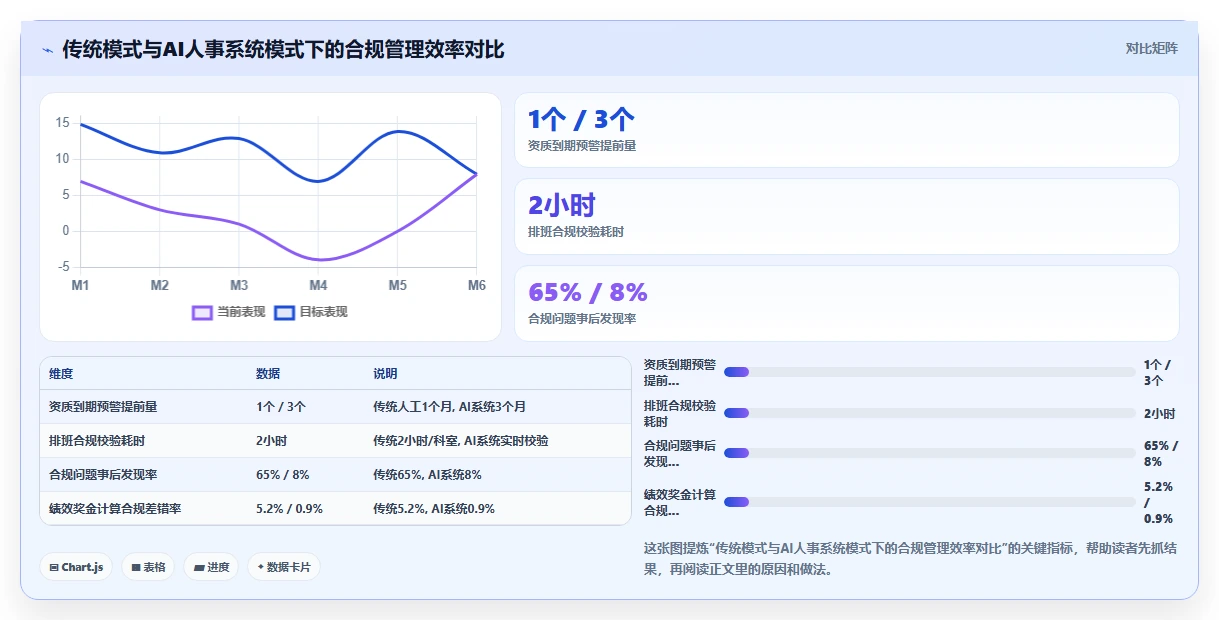
Task: Click the card caption 排班合规校验耗时
Action: (x=576, y=232)
